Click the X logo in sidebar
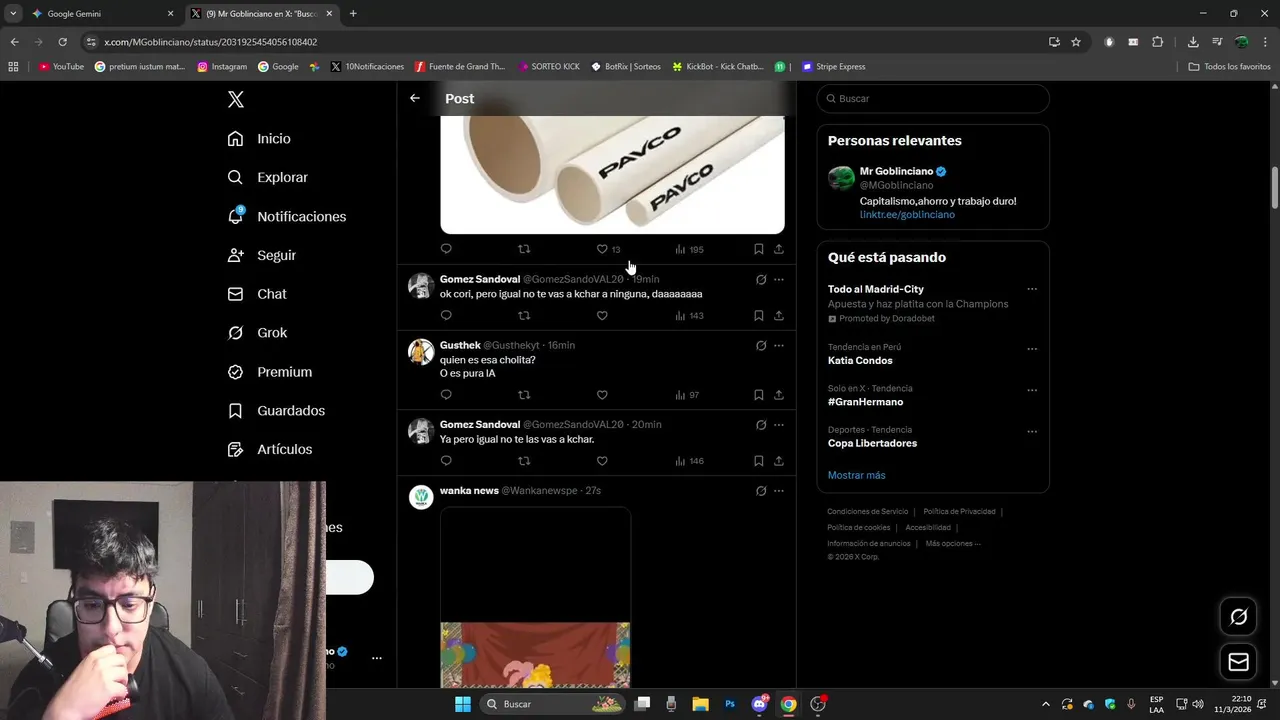Screen dimensions: 1280x720 [x=235, y=99]
